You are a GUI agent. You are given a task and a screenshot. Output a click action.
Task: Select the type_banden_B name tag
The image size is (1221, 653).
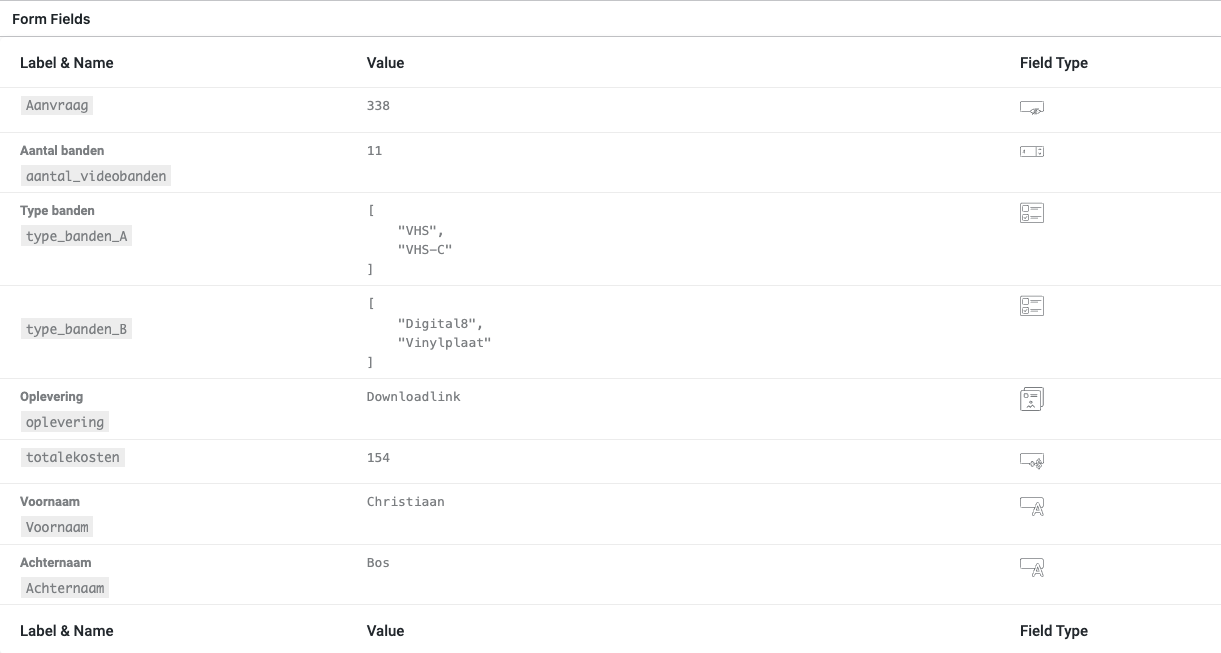[77, 329]
